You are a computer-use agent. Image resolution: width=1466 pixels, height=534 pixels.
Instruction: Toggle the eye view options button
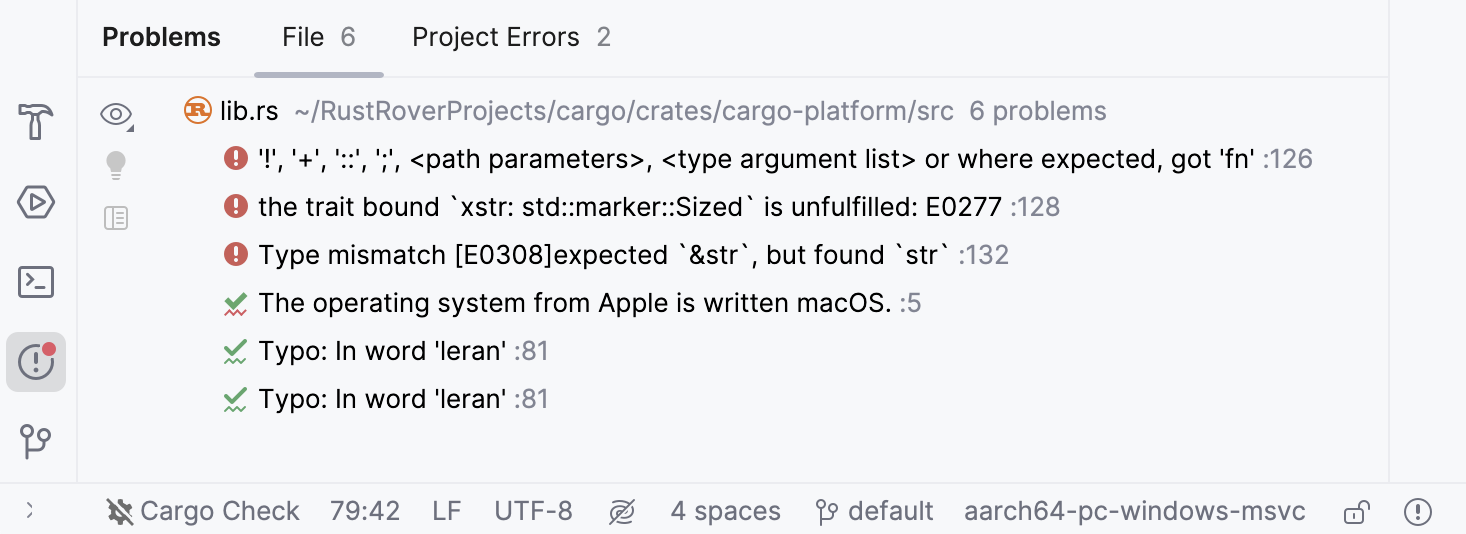pos(117,115)
